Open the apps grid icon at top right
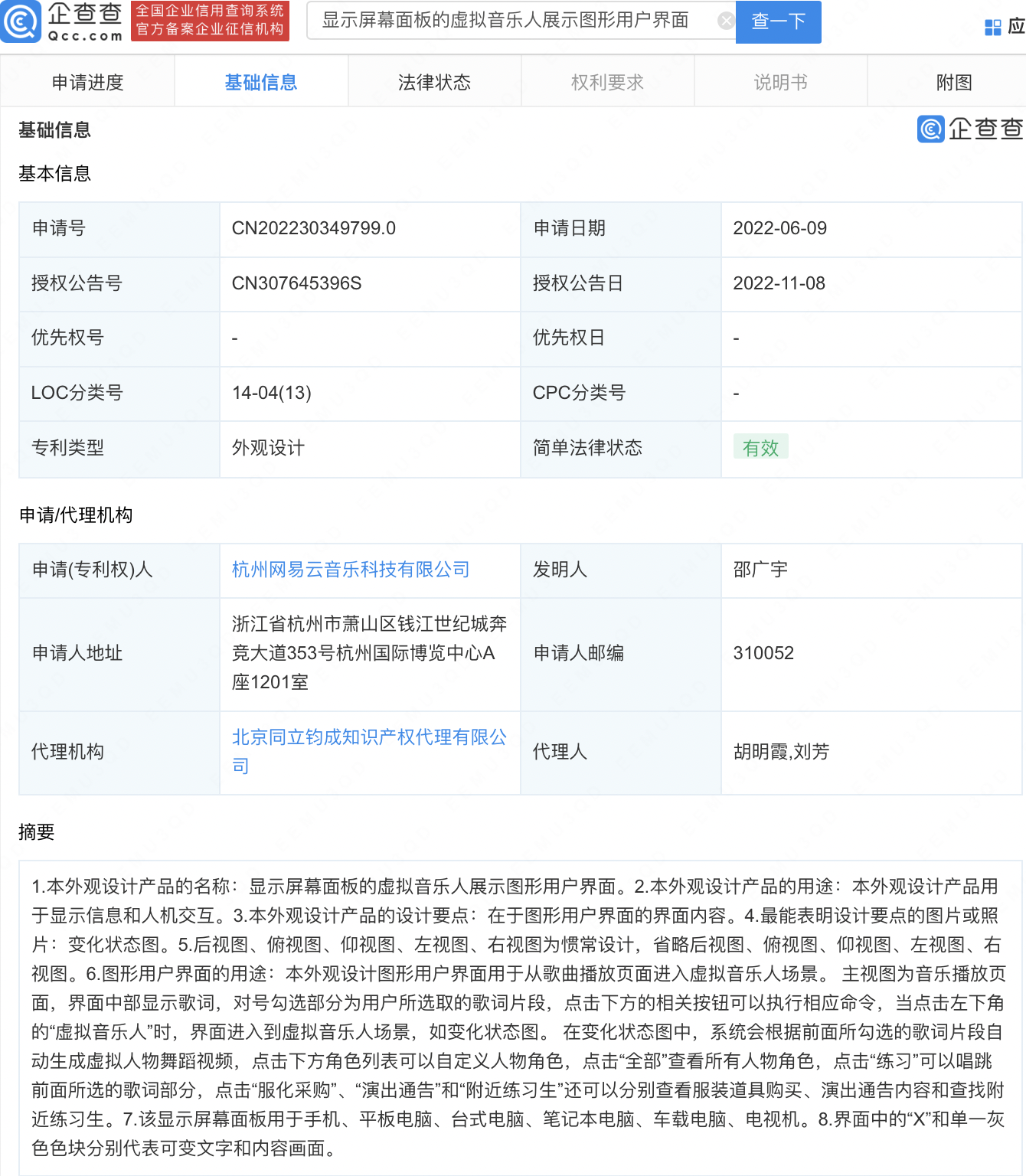Screen dimensions: 1026x1176 (x=993, y=28)
